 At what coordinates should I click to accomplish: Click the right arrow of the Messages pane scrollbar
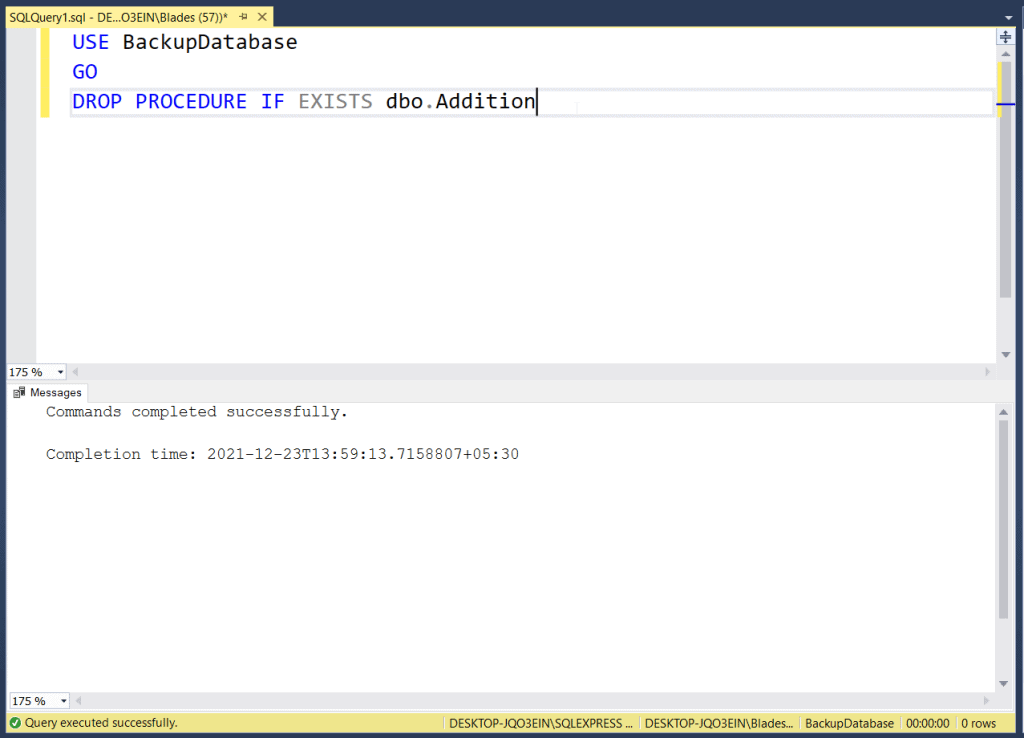987,700
